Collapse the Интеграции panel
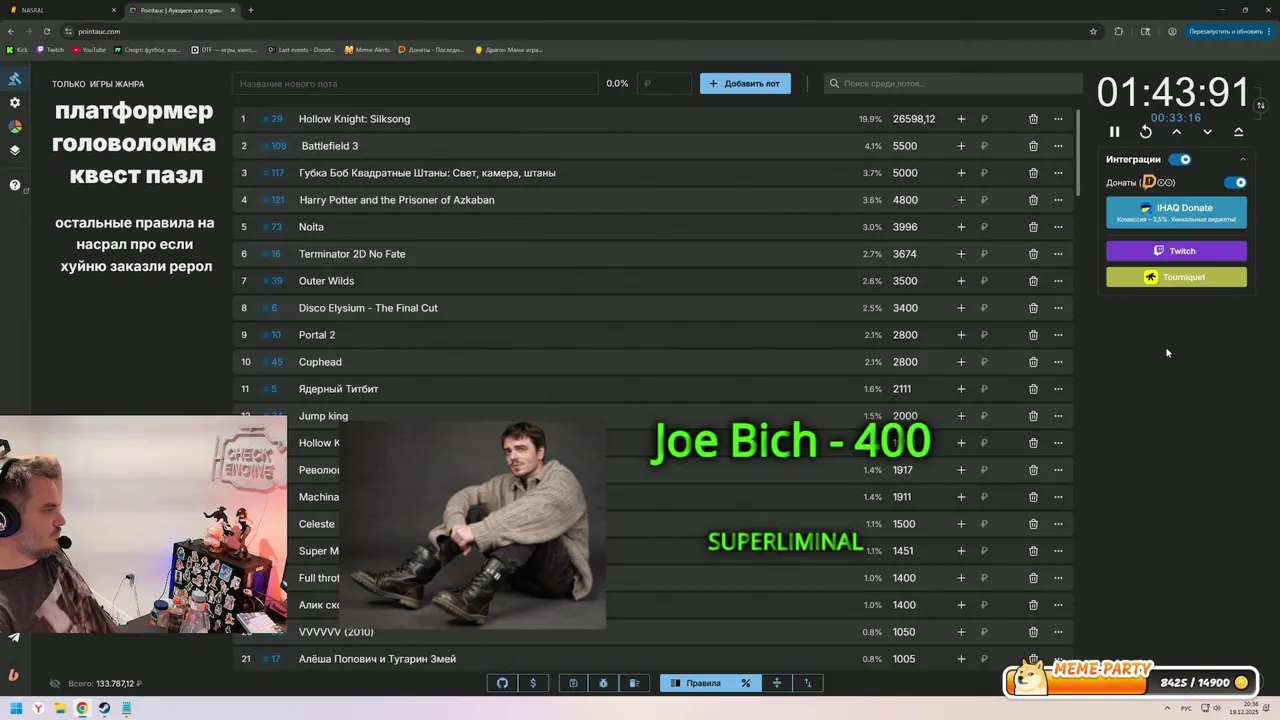The image size is (1280, 720). tap(1243, 159)
